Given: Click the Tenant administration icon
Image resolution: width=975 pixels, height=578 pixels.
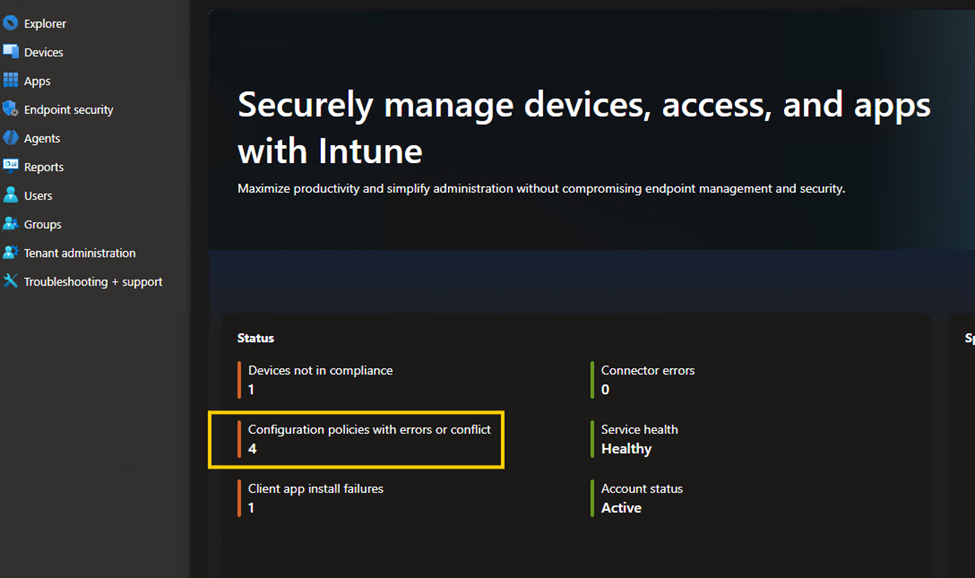Looking at the screenshot, I should click(11, 253).
